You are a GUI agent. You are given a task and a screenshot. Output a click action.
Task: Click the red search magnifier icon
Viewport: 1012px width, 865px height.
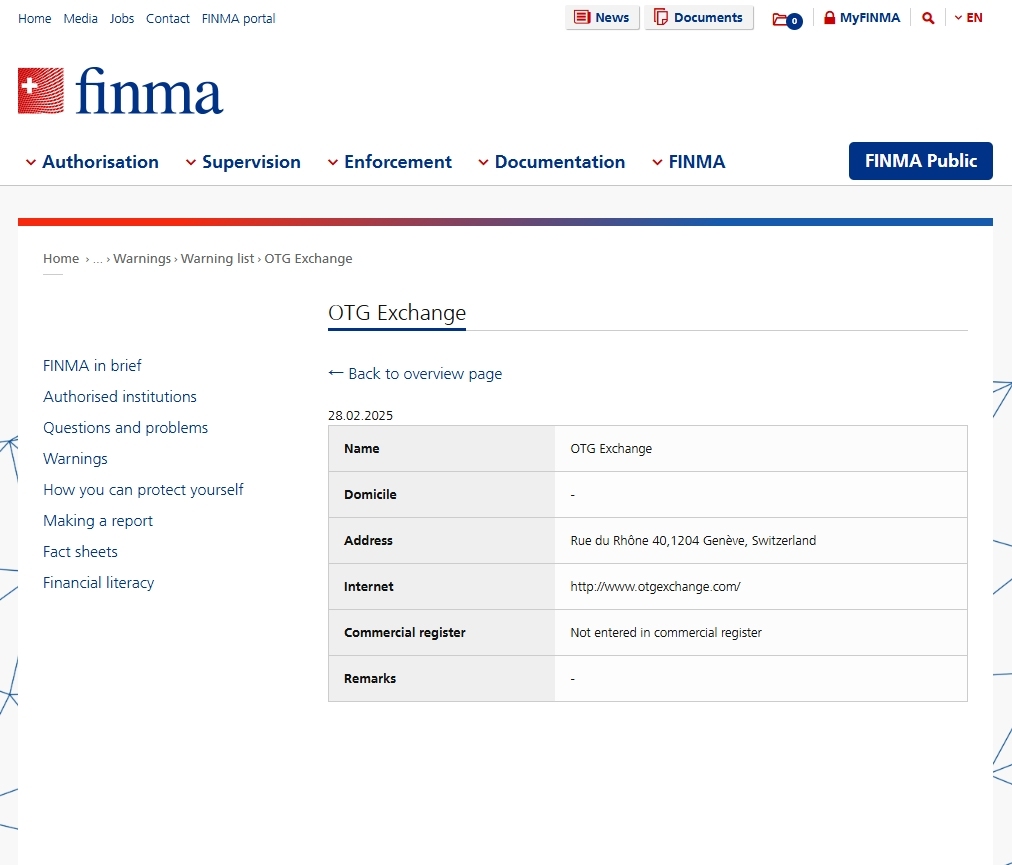point(928,18)
